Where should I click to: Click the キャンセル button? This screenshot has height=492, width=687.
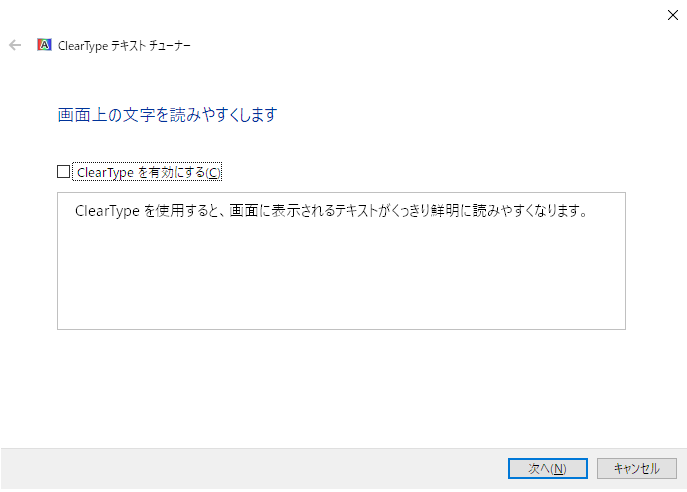(x=637, y=468)
